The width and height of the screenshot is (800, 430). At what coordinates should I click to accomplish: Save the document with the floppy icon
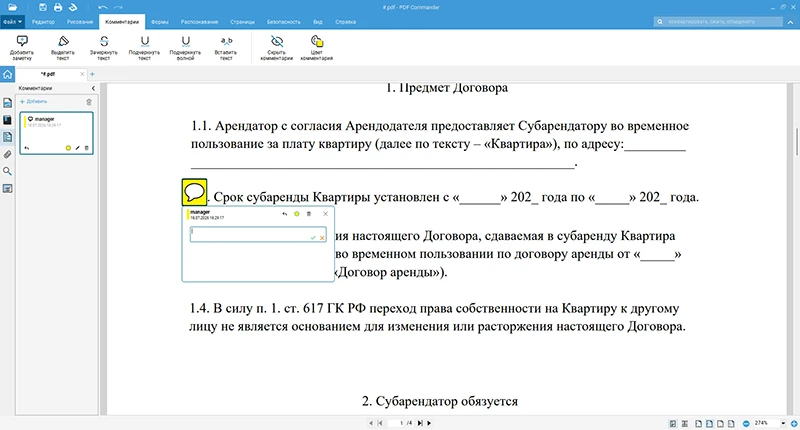tap(43, 7)
